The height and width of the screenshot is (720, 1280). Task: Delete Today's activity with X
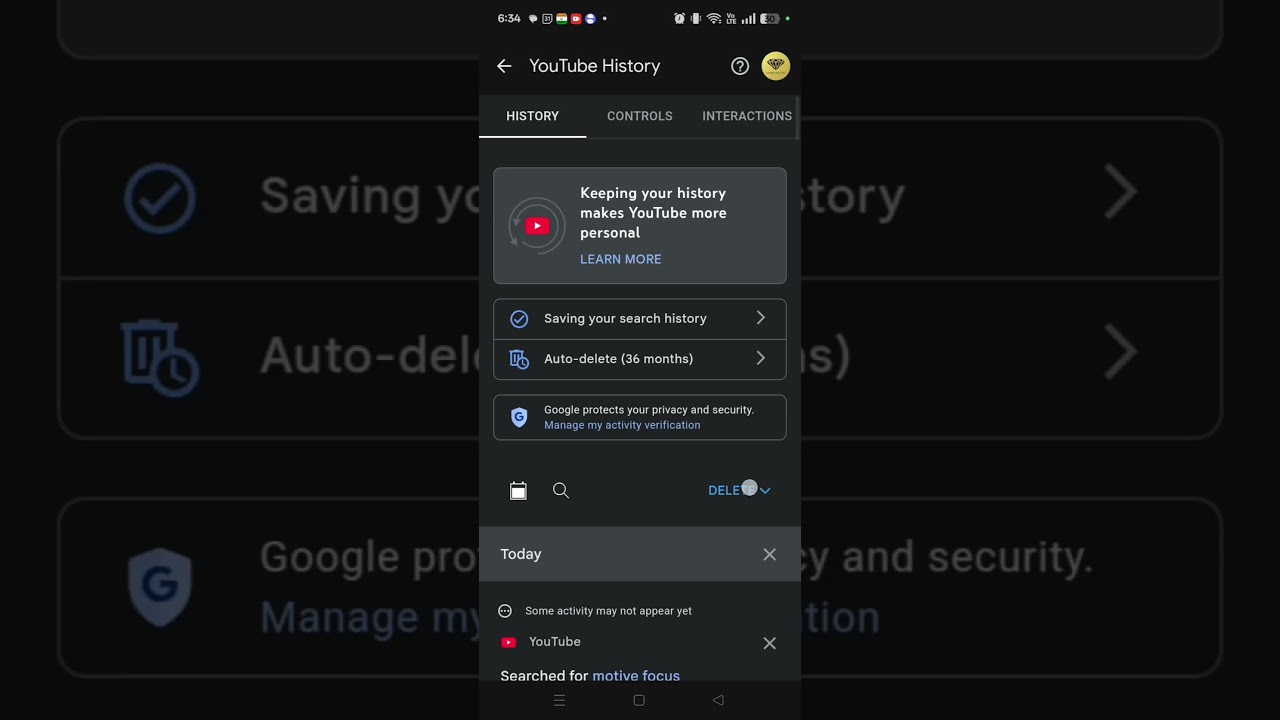770,554
